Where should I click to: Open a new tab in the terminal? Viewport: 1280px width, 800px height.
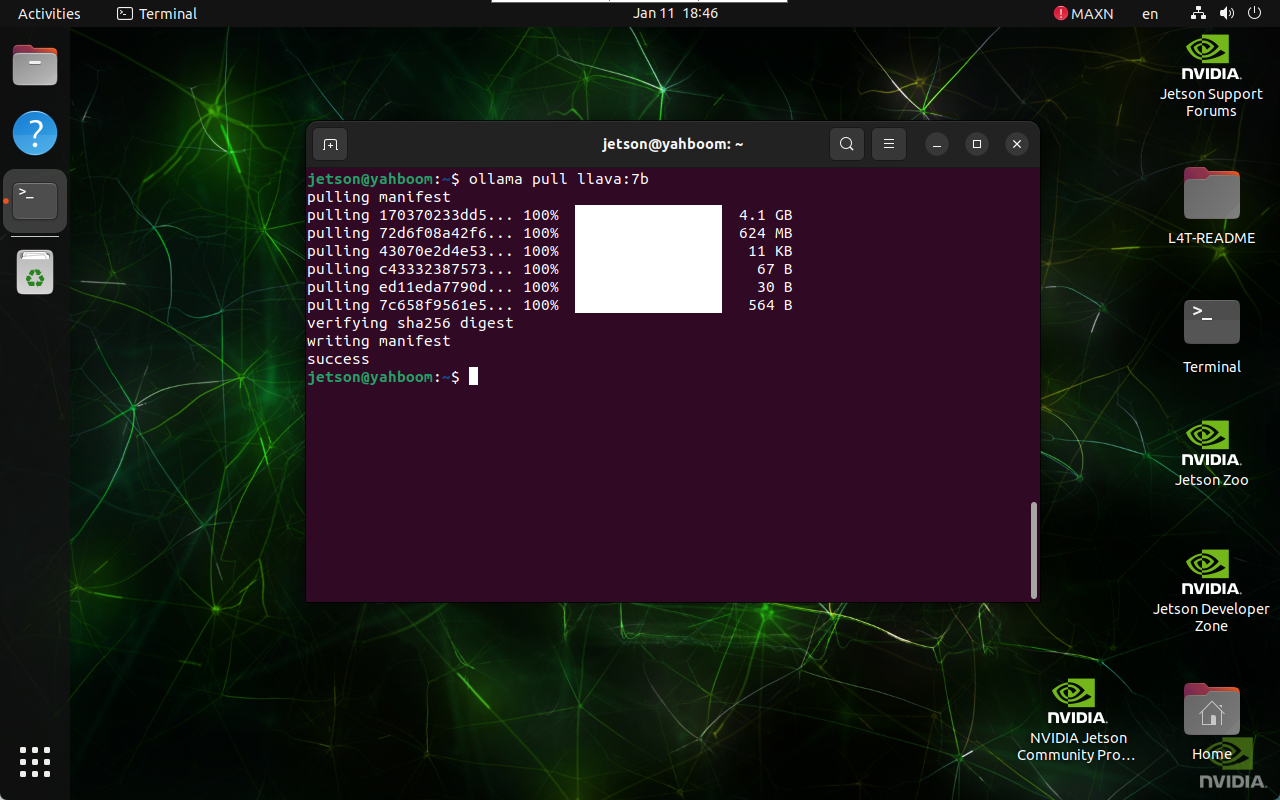pyautogui.click(x=330, y=144)
